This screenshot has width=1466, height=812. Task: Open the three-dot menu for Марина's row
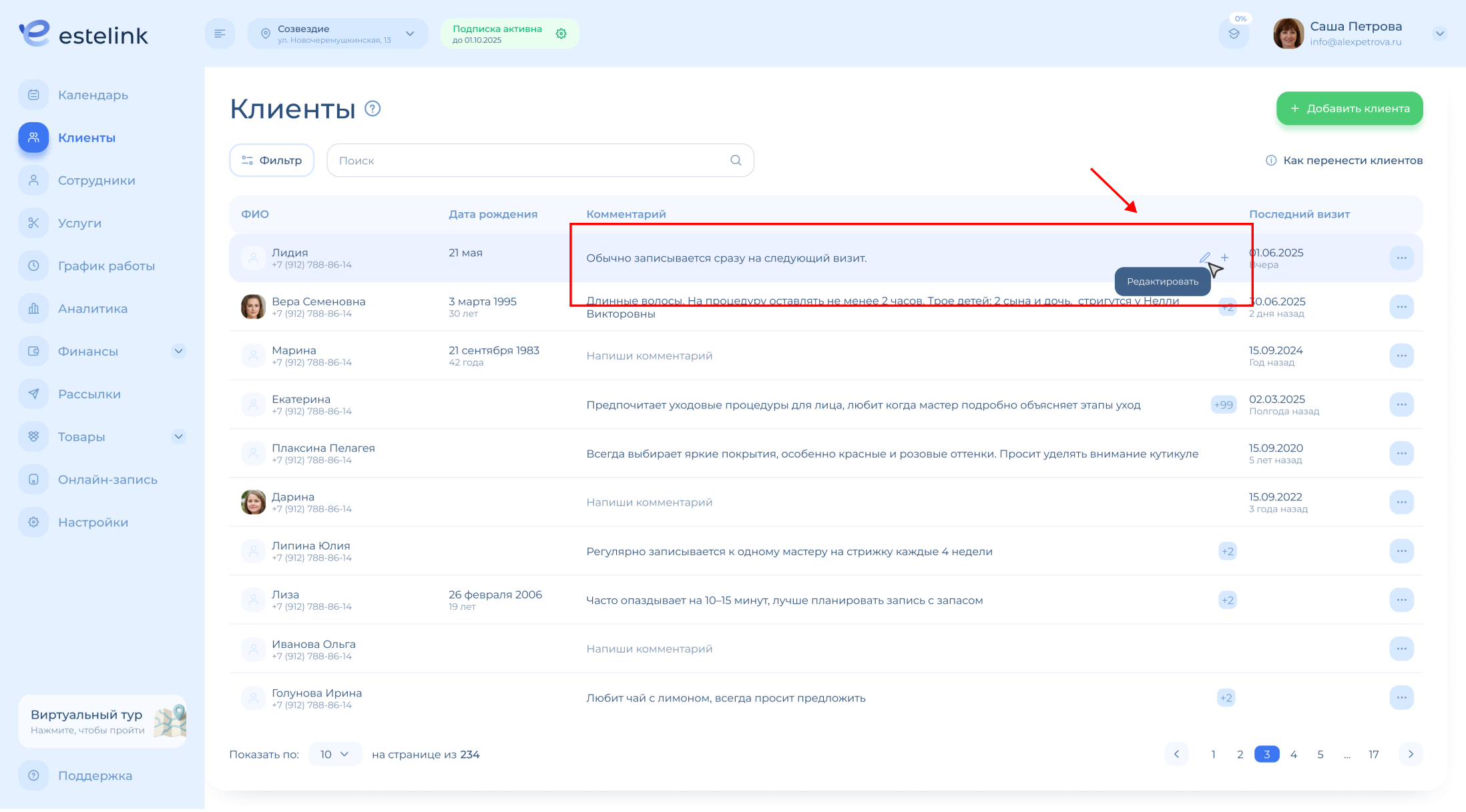click(1401, 356)
